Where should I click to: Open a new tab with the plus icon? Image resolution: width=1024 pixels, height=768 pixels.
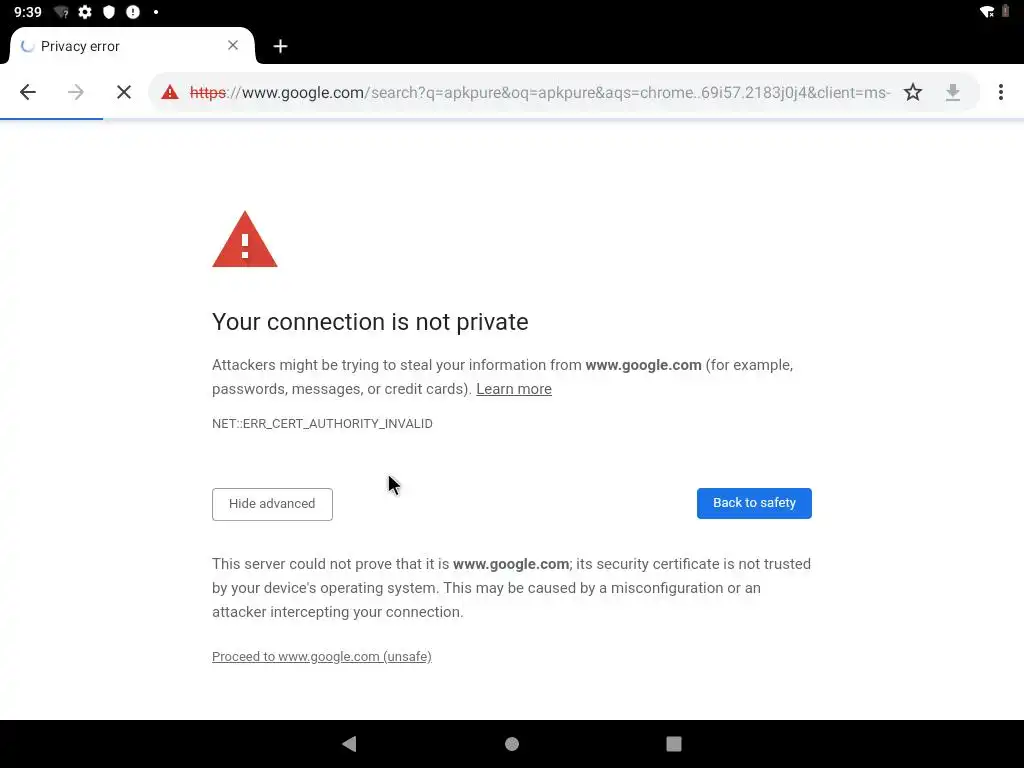tap(280, 46)
